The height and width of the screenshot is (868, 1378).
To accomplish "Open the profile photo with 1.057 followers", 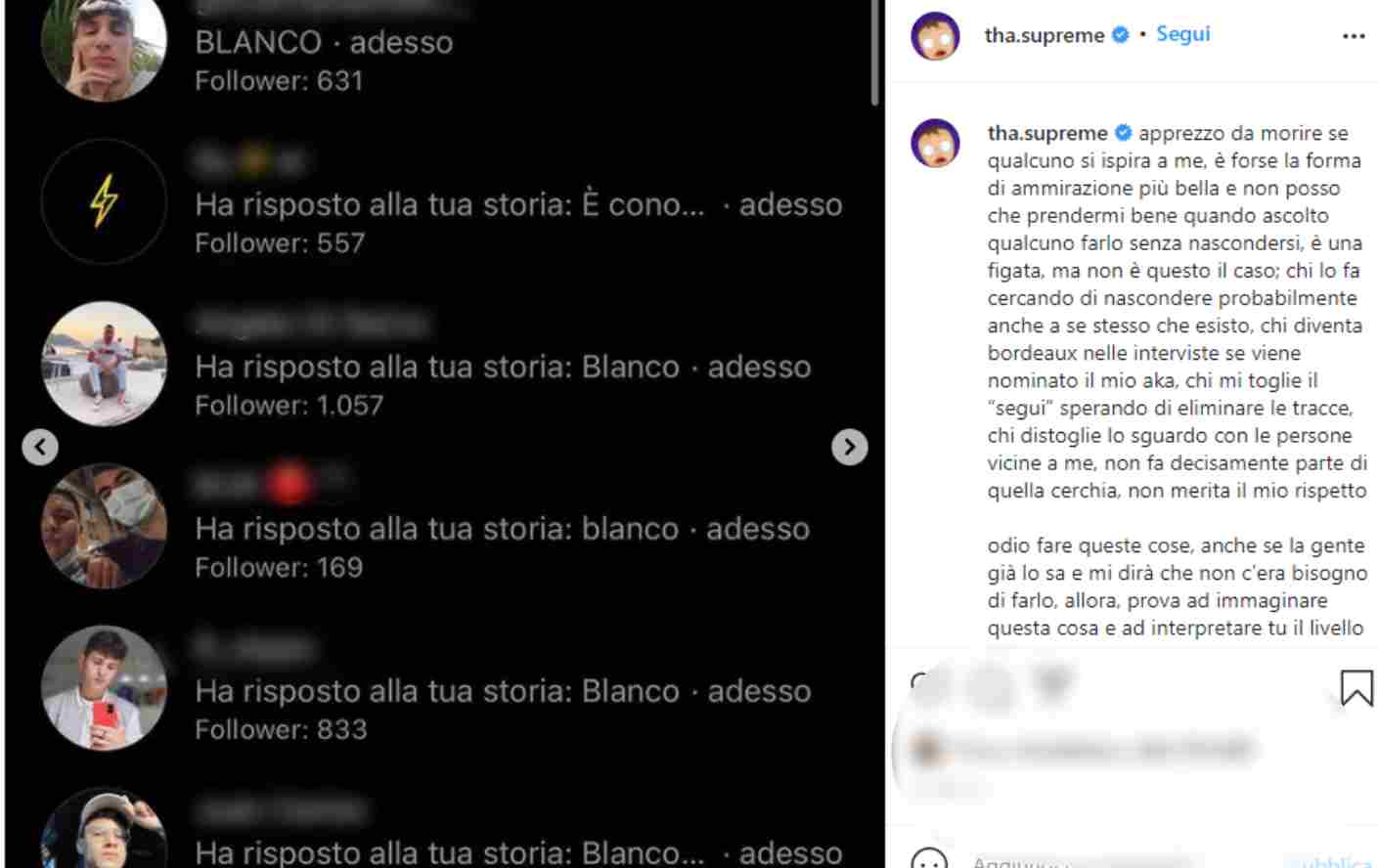I will click(104, 364).
